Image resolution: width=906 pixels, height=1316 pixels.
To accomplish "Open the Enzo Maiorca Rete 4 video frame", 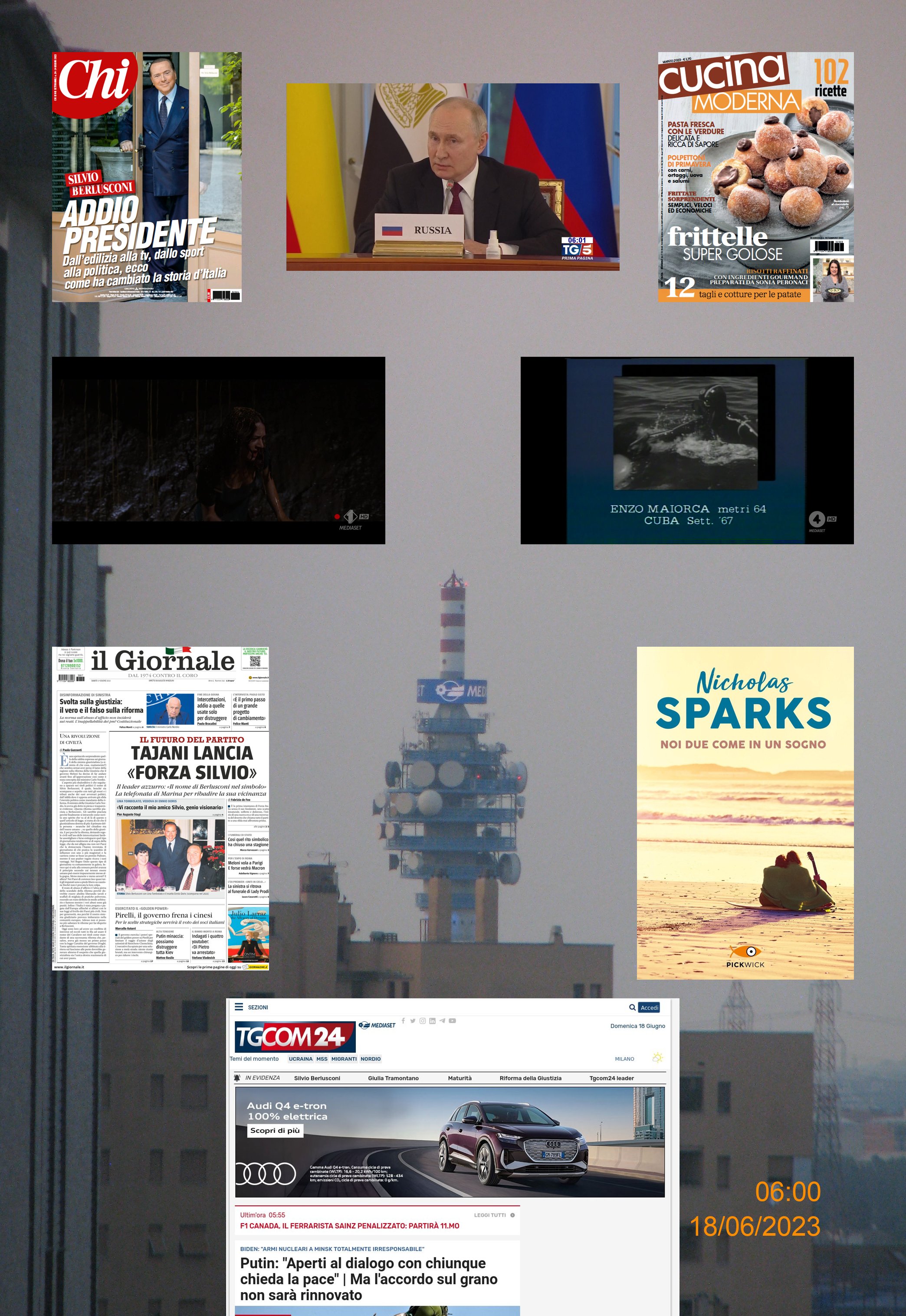I will pyautogui.click(x=687, y=450).
